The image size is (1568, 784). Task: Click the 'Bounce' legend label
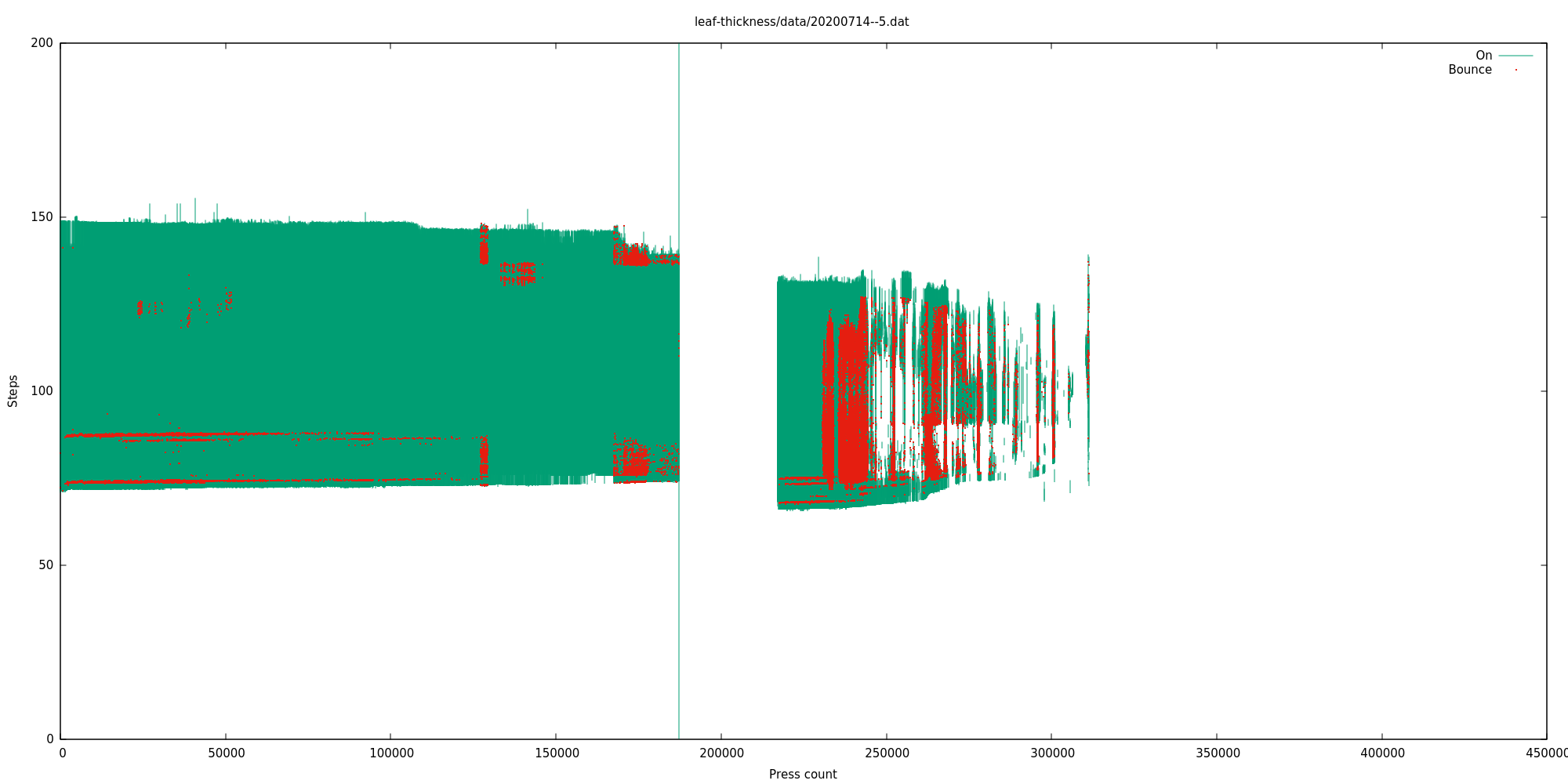(x=1469, y=70)
